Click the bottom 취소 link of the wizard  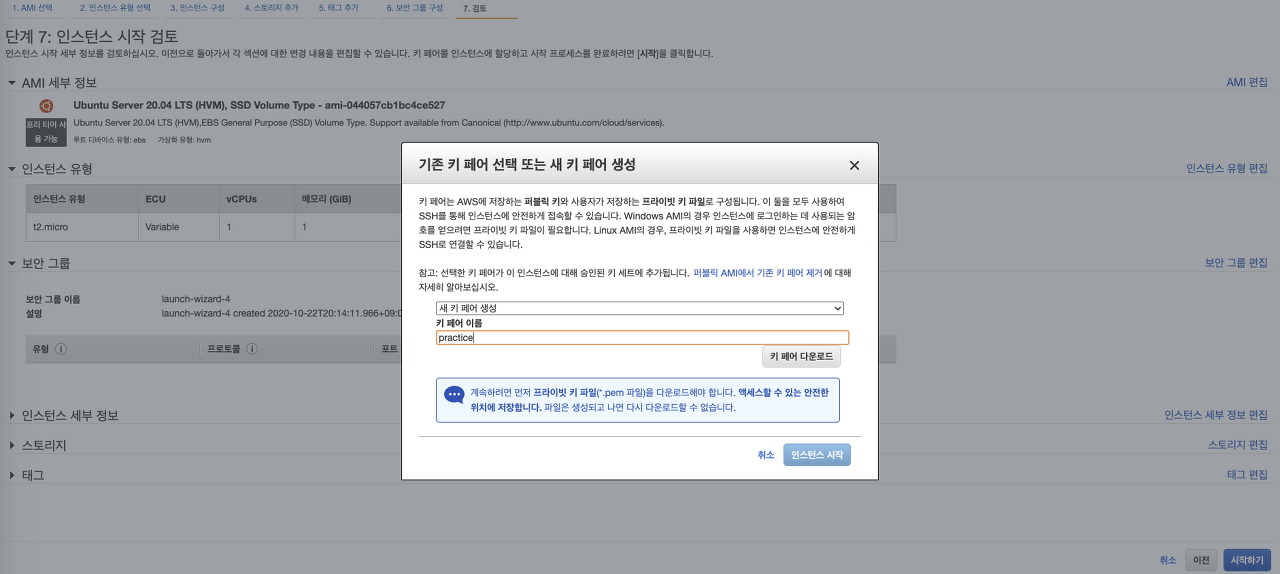(1168, 560)
